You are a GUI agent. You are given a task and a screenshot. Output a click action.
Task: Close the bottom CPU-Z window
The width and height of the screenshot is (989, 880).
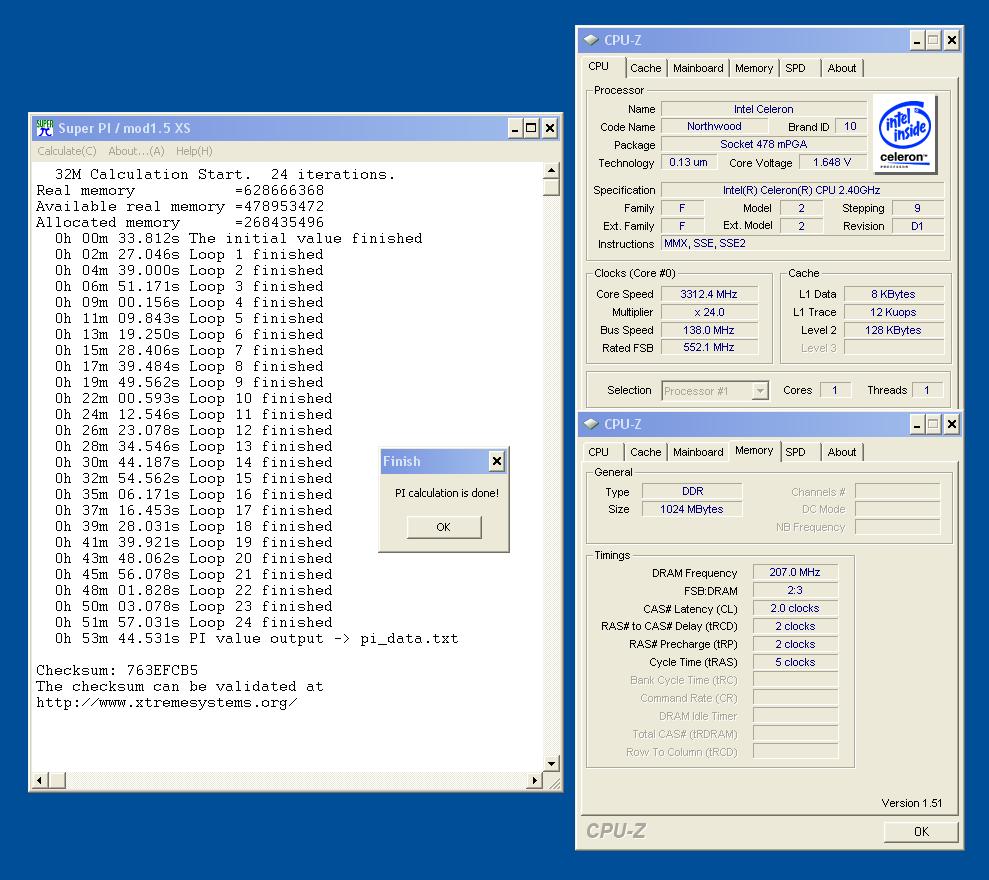952,425
